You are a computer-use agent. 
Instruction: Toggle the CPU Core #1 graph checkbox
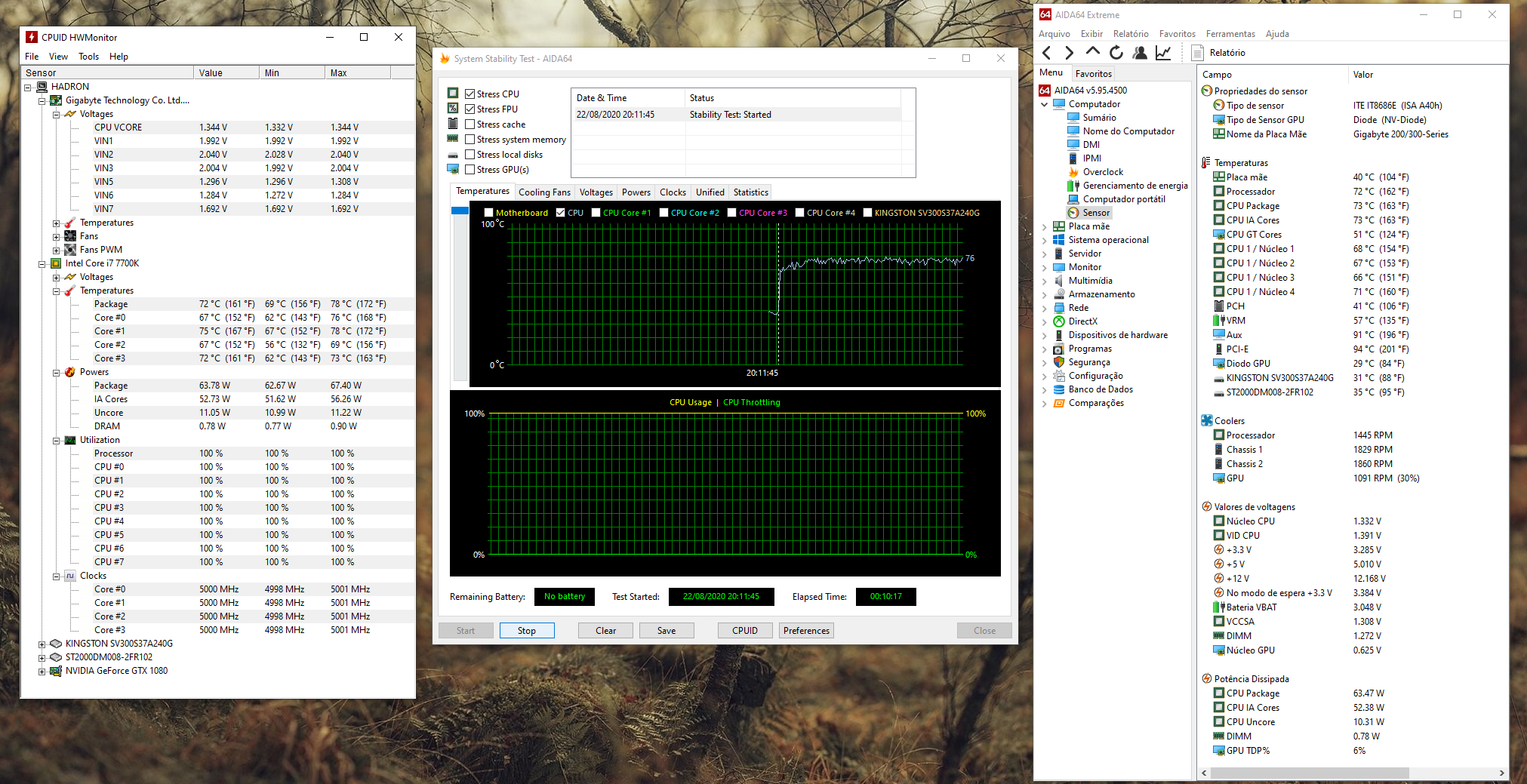(596, 213)
